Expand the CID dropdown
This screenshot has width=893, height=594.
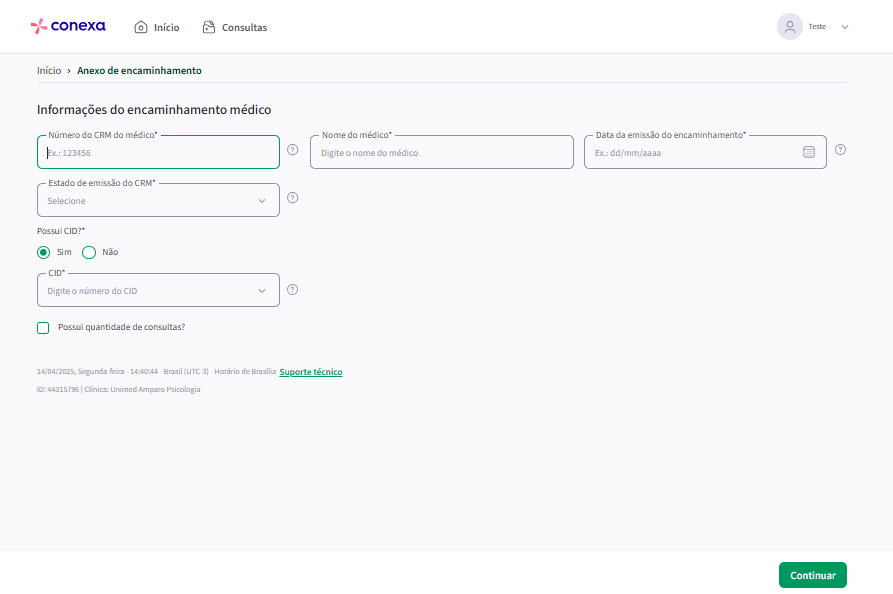pyautogui.click(x=158, y=290)
